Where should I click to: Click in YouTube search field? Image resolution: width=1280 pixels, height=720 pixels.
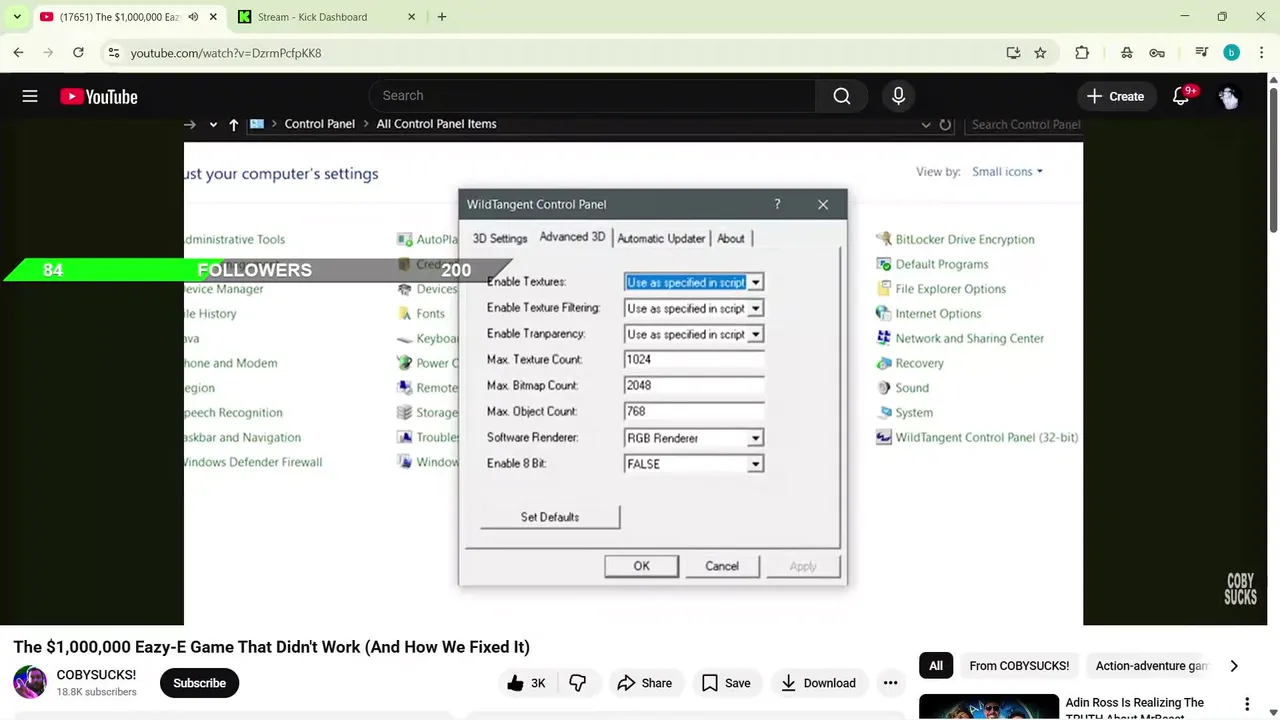pyautogui.click(x=592, y=96)
